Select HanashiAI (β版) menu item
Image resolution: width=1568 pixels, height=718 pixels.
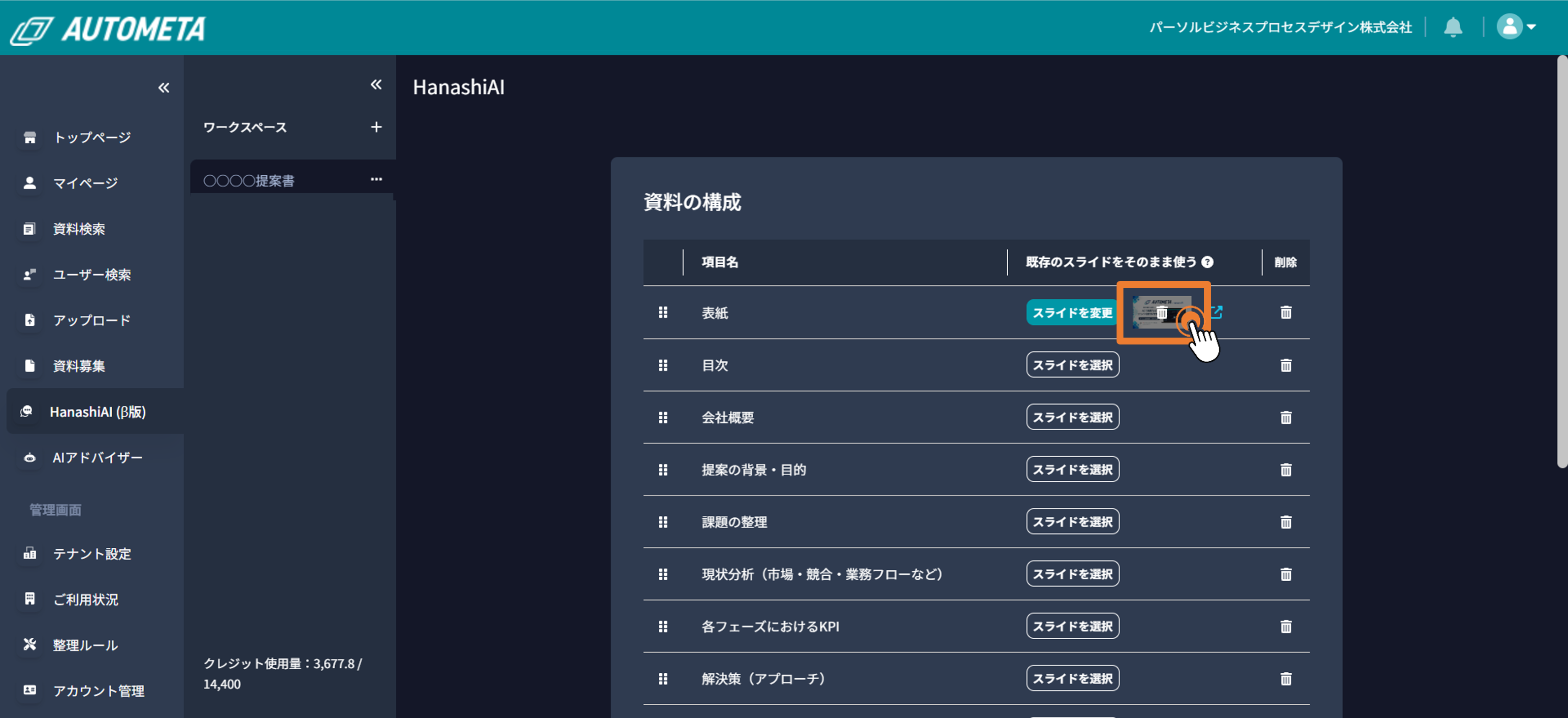pos(95,411)
